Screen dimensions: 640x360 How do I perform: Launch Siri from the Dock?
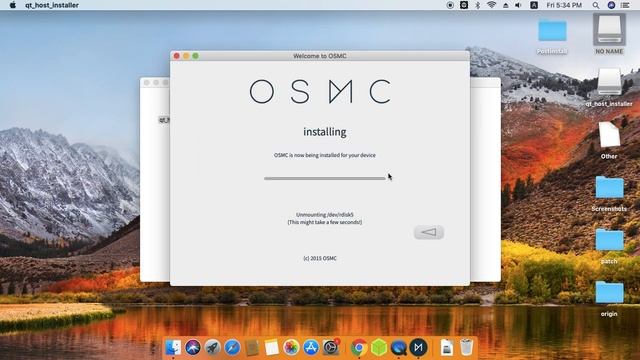point(193,347)
